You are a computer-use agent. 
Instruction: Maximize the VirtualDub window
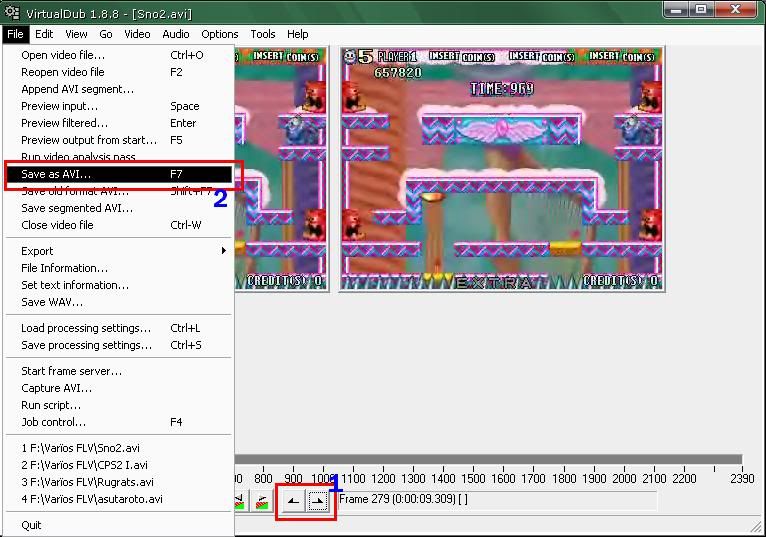click(701, 10)
